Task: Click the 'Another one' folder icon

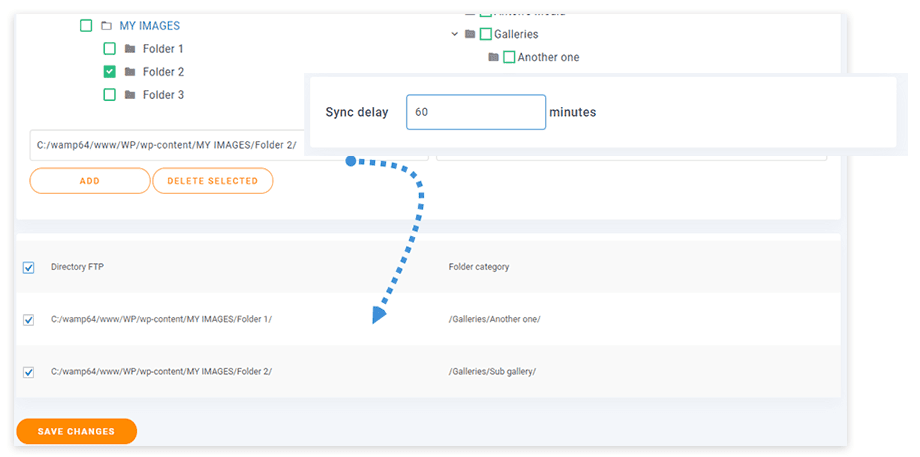Action: coord(493,57)
